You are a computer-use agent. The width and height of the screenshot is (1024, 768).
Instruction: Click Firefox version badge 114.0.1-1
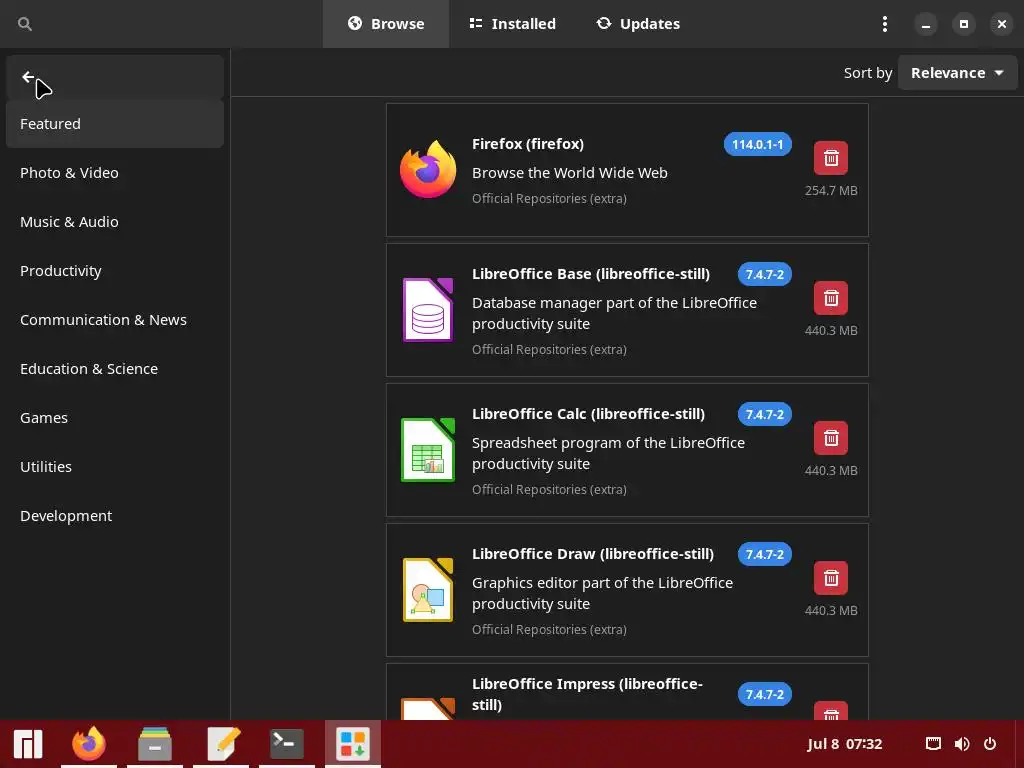[x=758, y=144]
